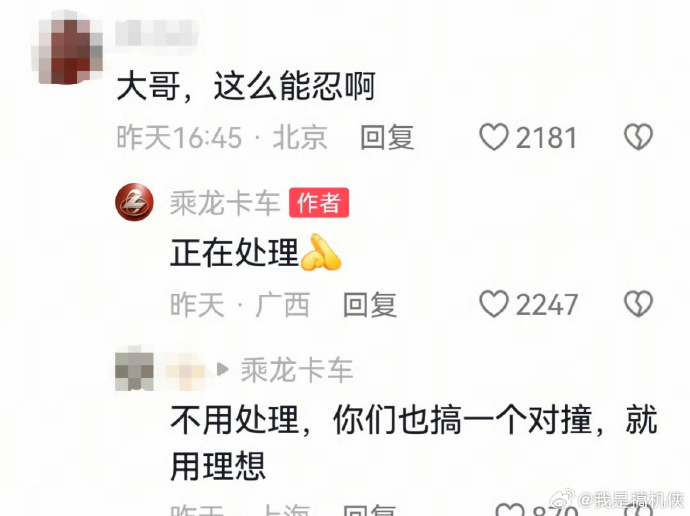Tap the blurred avatar of third commenter
Image resolution: width=690 pixels, height=516 pixels.
click(134, 370)
